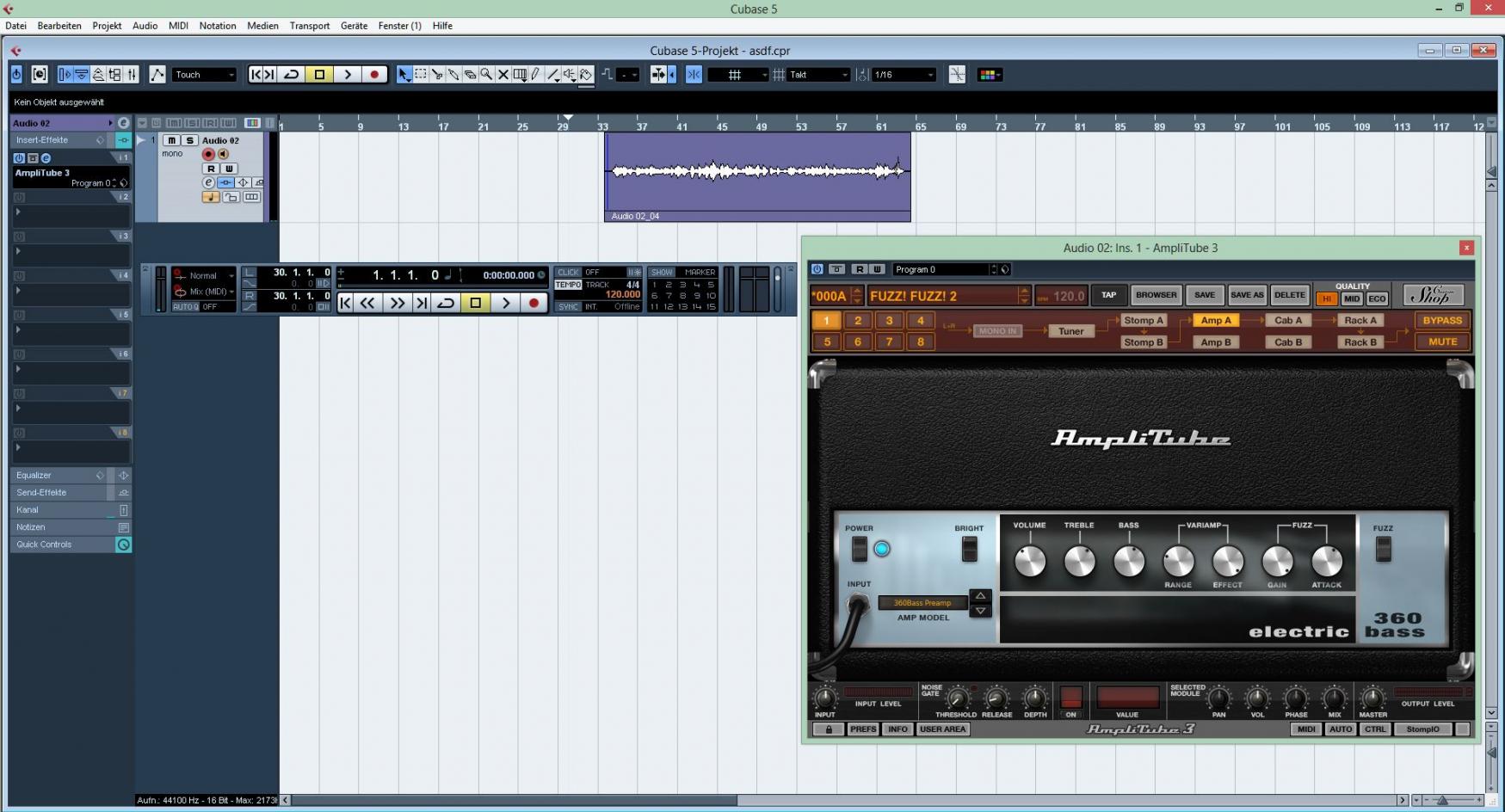Enable Write automation on Audio 02 track
The height and width of the screenshot is (812, 1505).
(229, 169)
